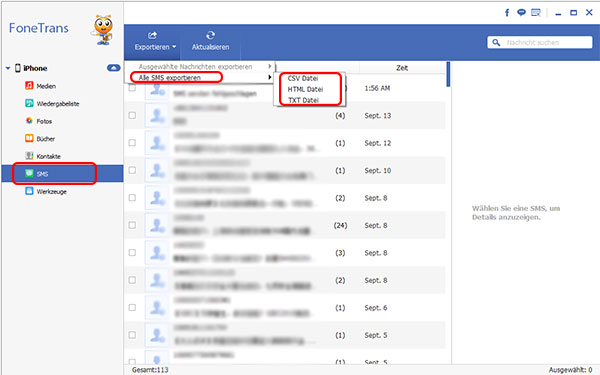Click the iPhone device entry

[x=31, y=68]
